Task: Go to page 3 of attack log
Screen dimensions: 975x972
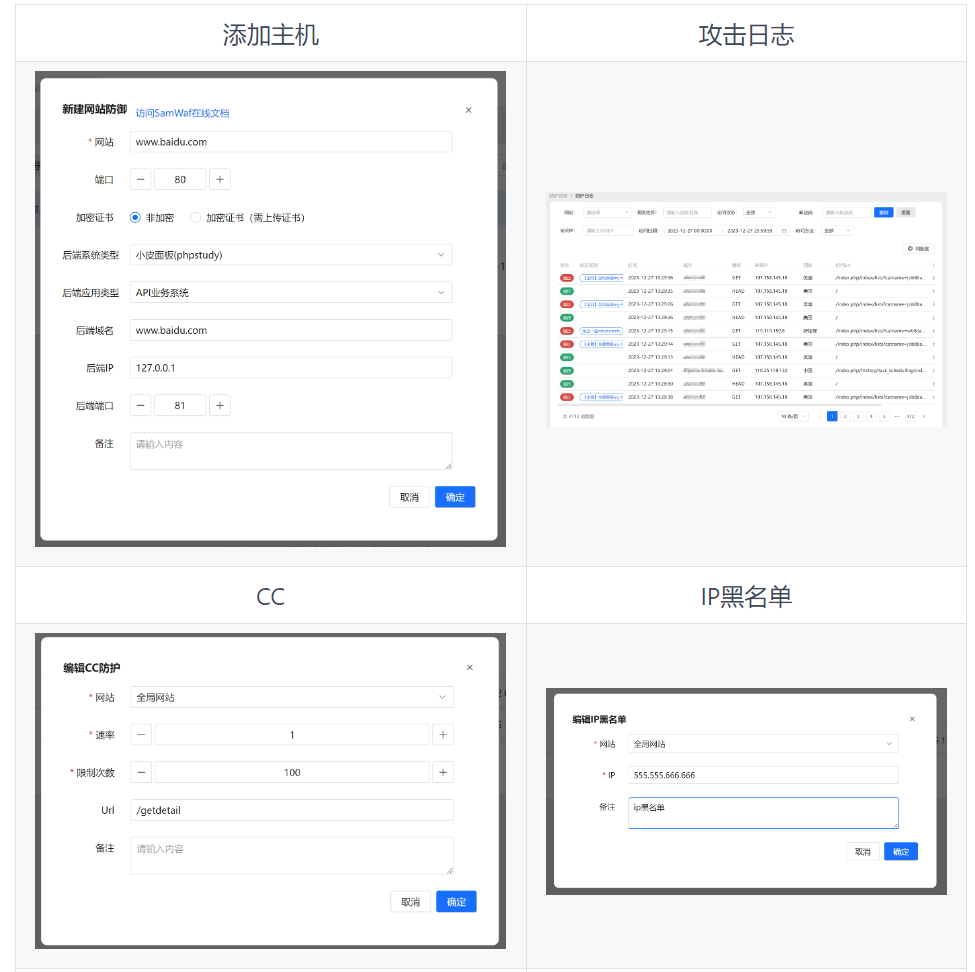Action: (x=858, y=416)
